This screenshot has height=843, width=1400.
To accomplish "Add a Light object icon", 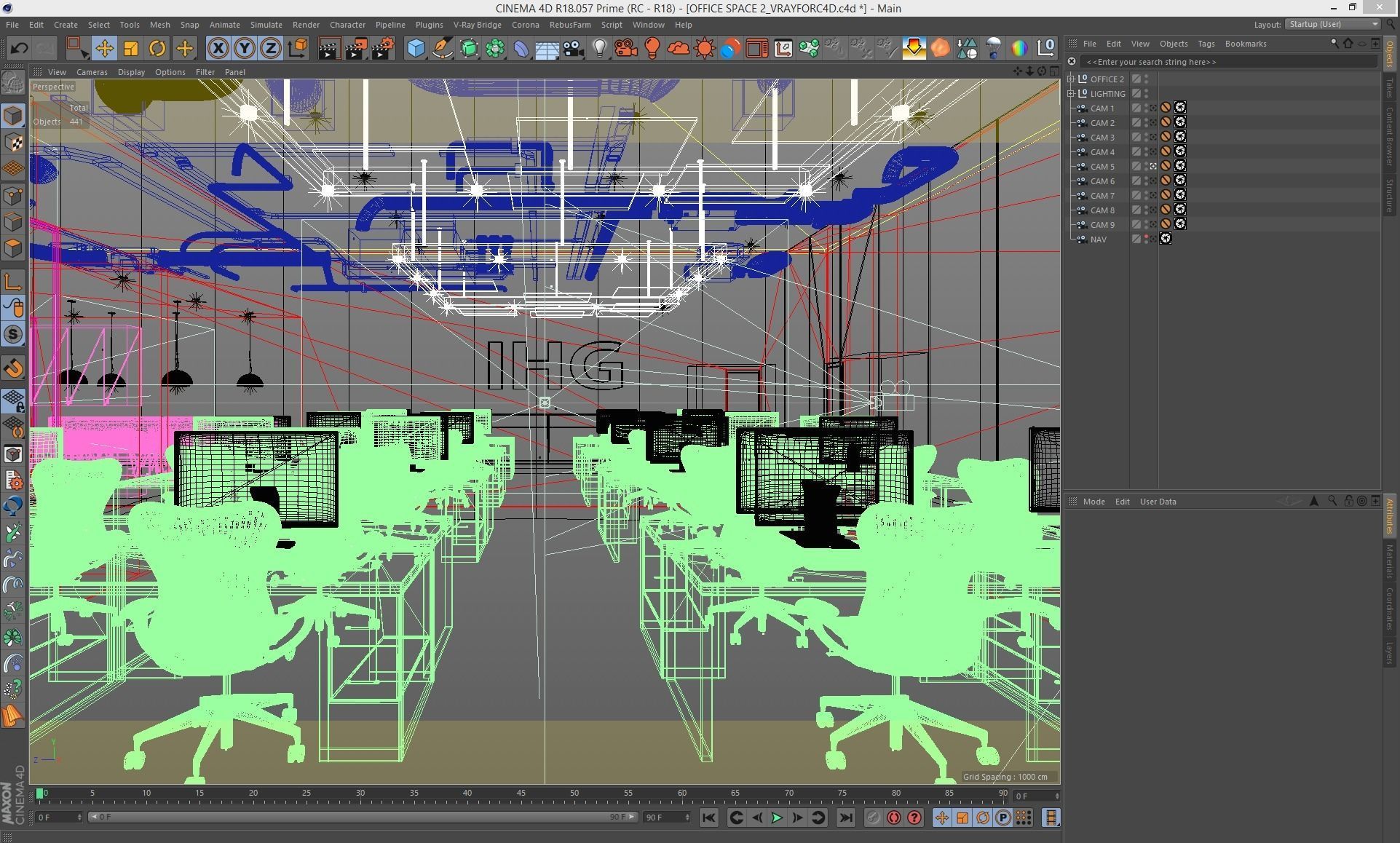I will point(599,49).
